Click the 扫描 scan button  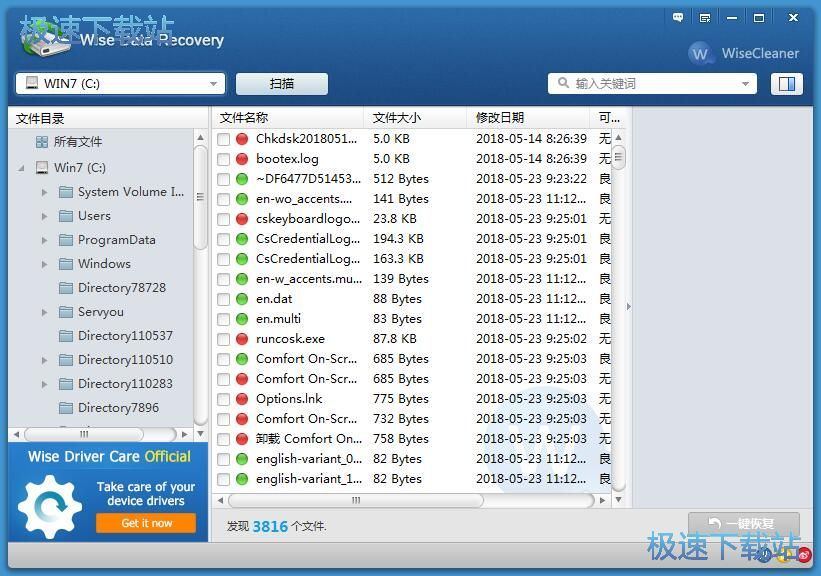[x=282, y=84]
